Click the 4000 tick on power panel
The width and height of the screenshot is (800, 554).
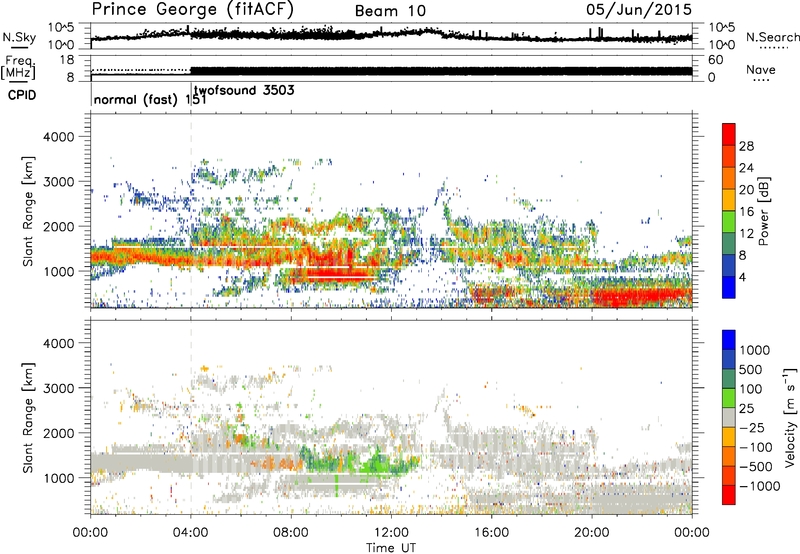pyautogui.click(x=59, y=137)
